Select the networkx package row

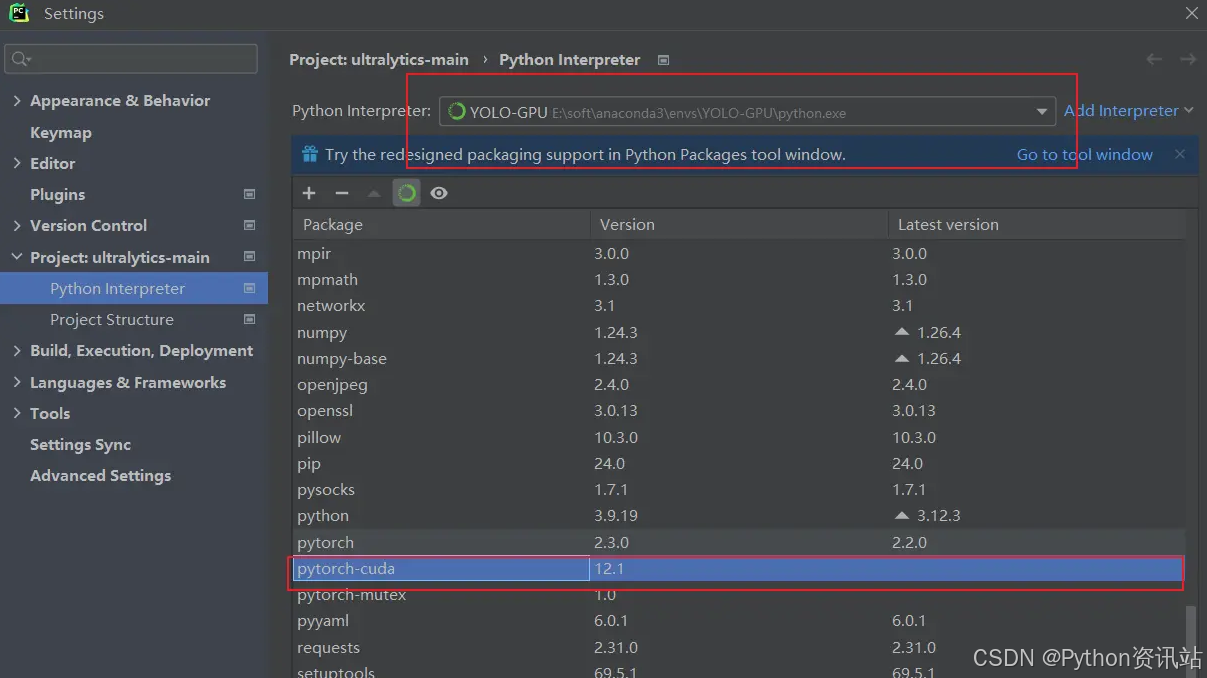pos(739,306)
